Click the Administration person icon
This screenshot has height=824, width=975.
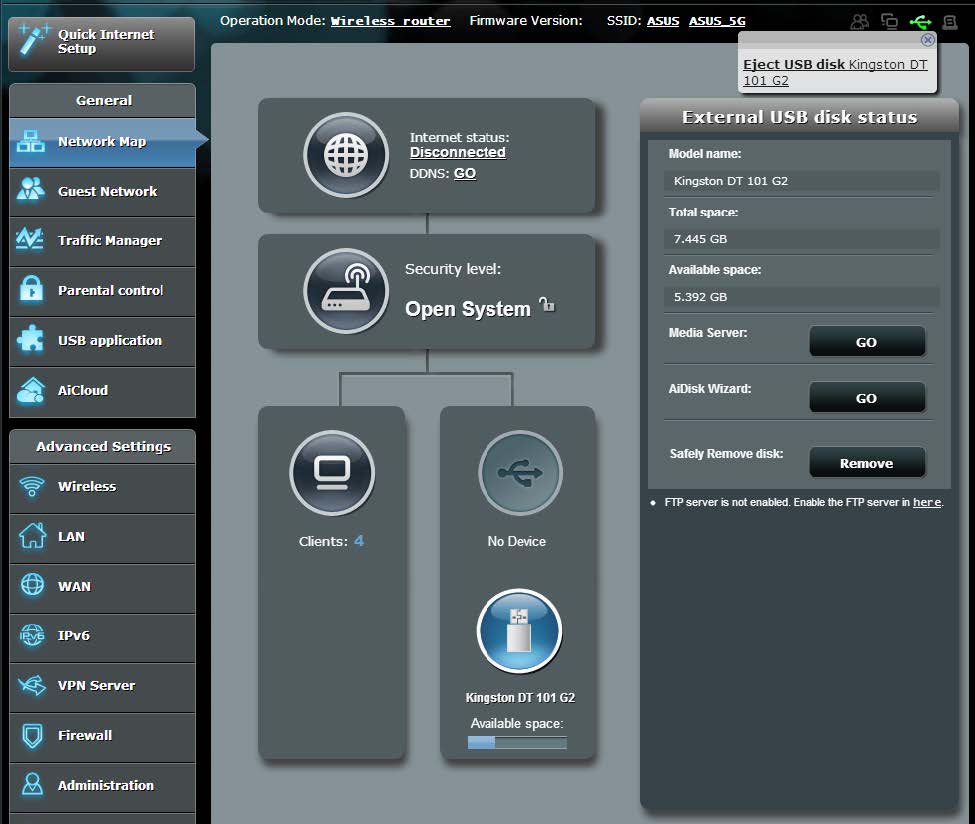pyautogui.click(x=32, y=784)
